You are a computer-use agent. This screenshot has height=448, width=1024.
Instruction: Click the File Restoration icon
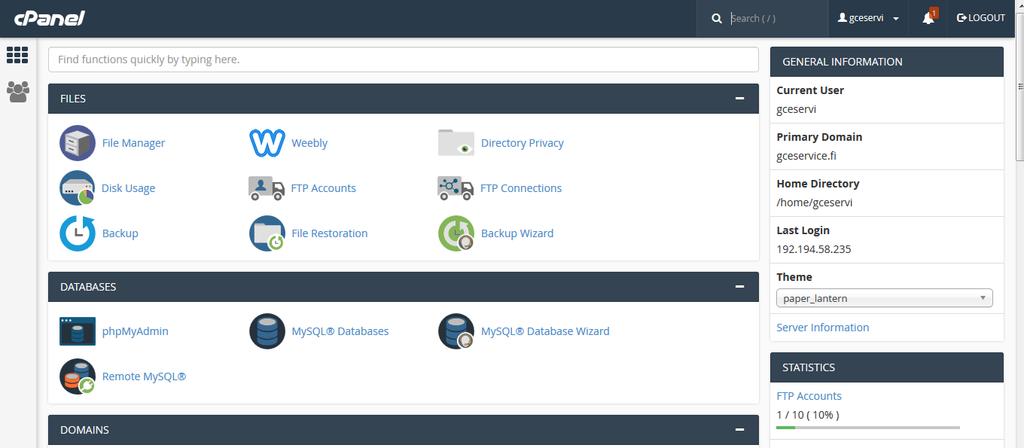266,233
